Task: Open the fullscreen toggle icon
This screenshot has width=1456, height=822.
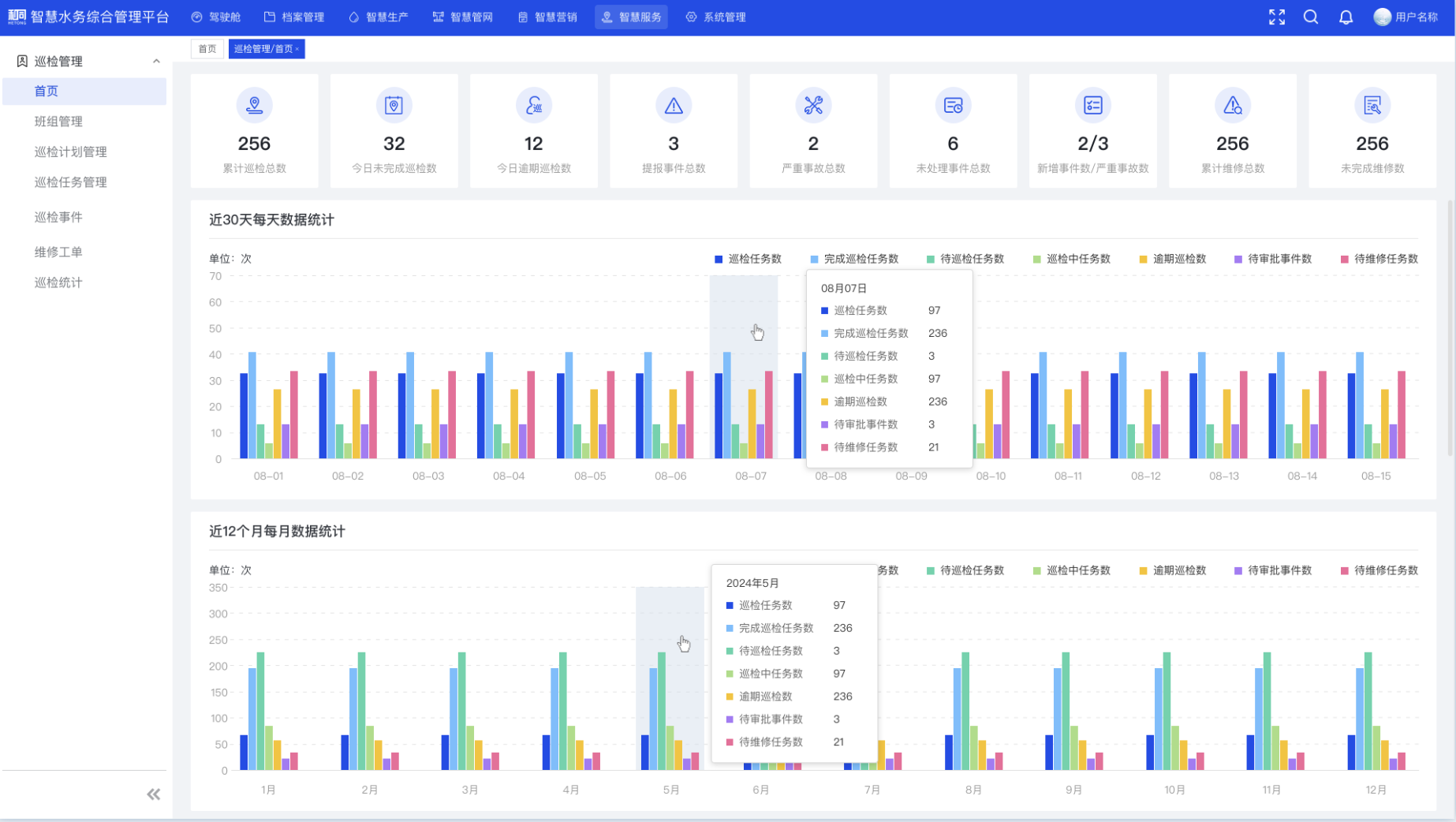Action: 1277,17
